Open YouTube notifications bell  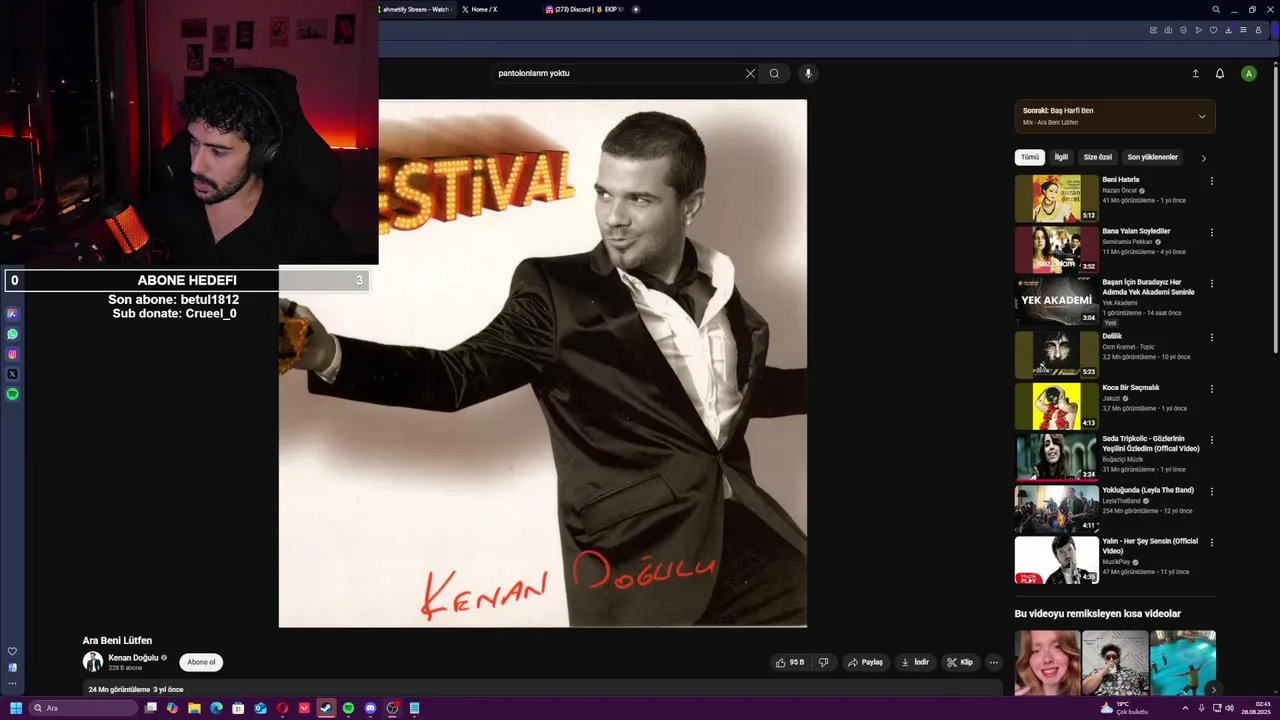click(1220, 73)
